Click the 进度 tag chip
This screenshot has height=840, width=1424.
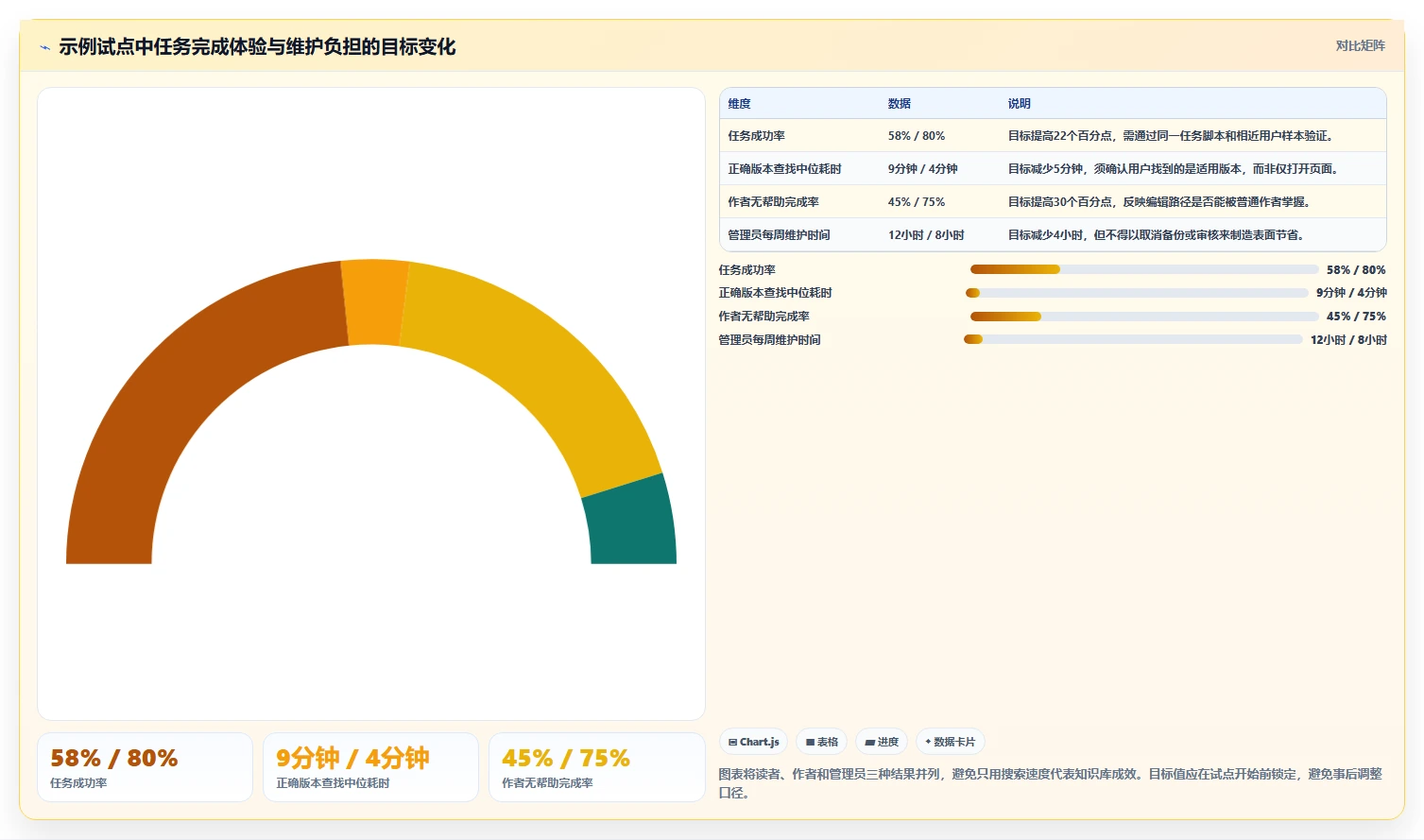tap(882, 742)
